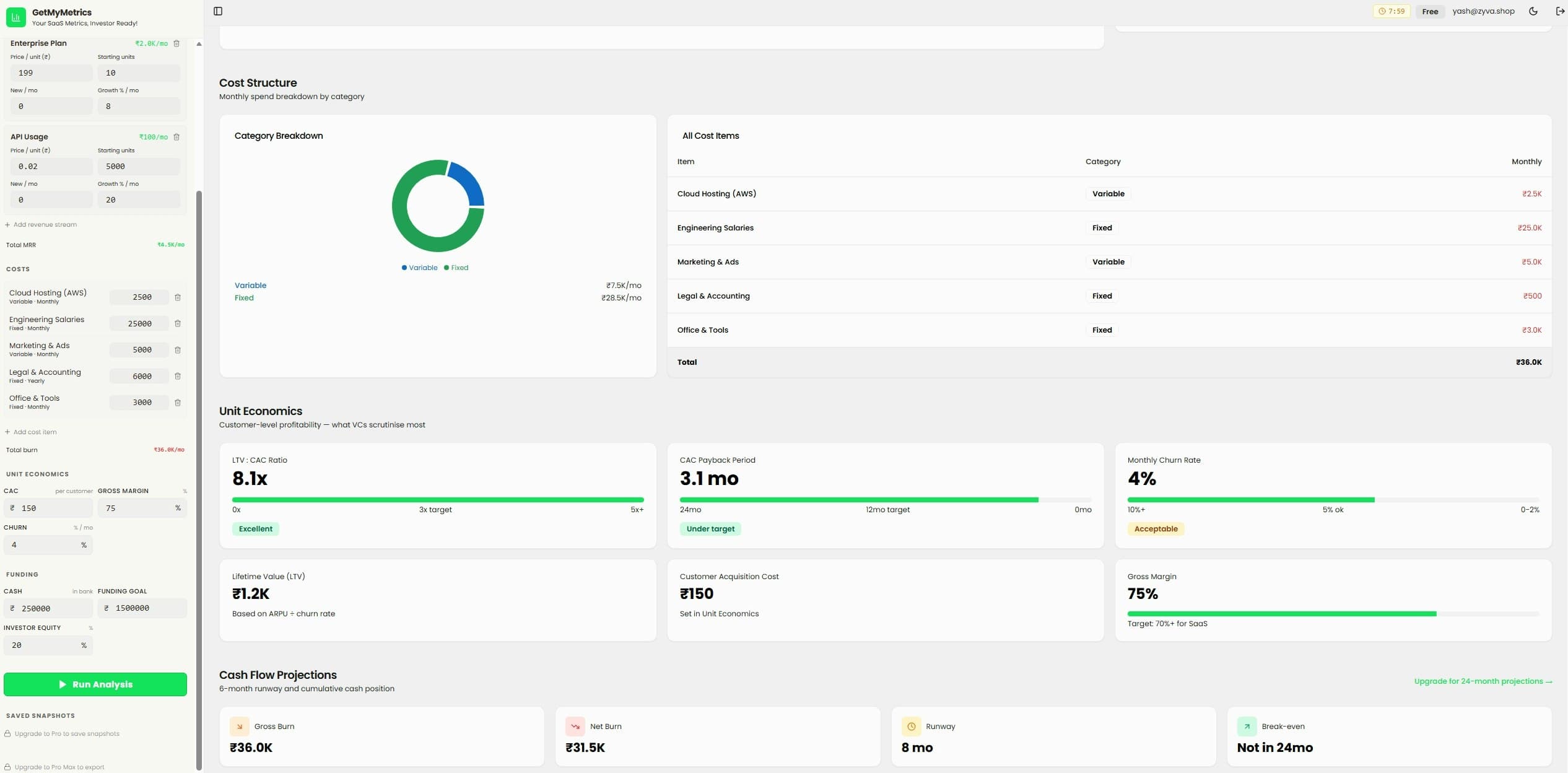Toggle the Fixed legend on the donut chart

(456, 267)
